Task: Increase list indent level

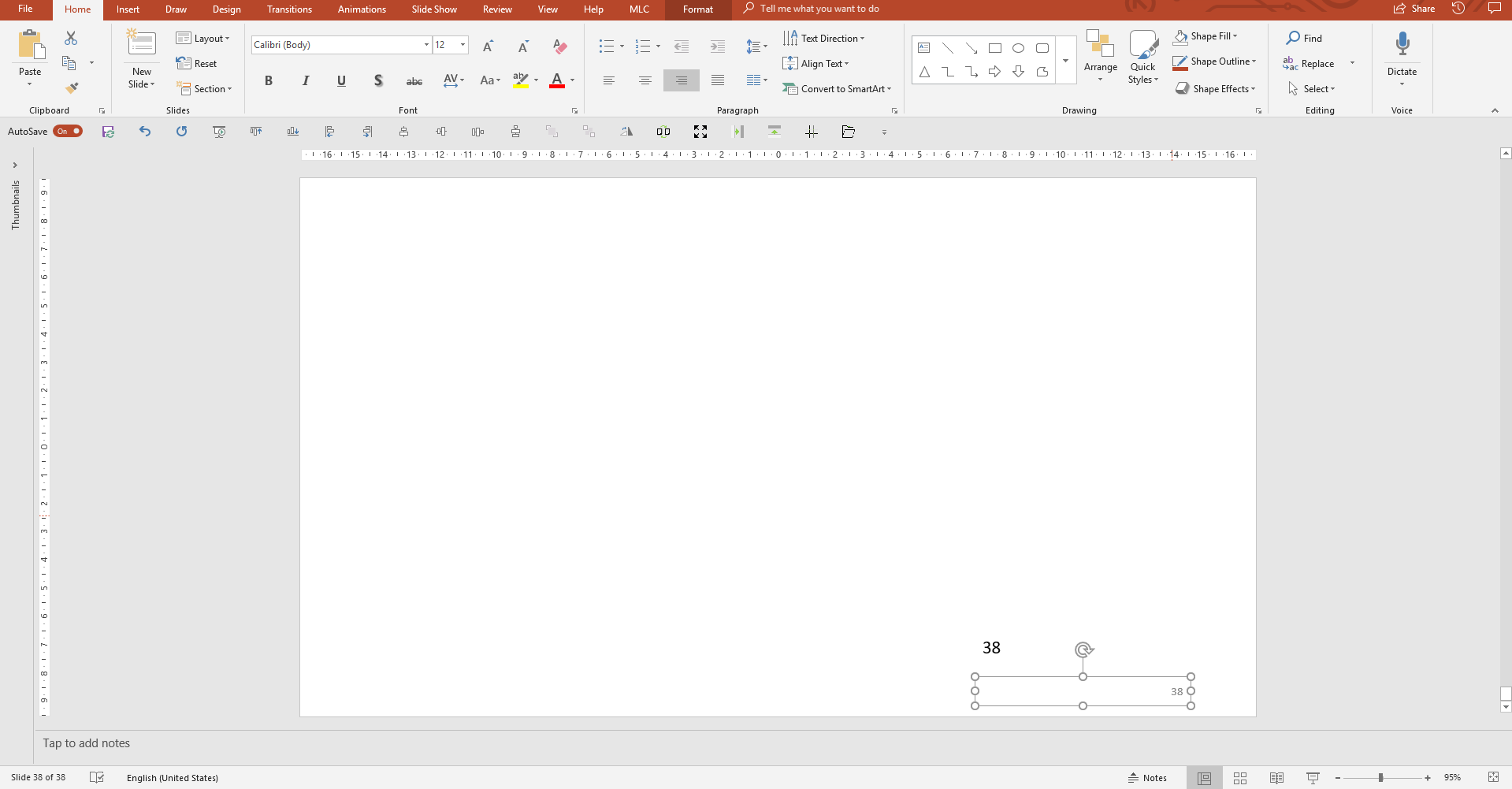Action: pyautogui.click(x=718, y=47)
